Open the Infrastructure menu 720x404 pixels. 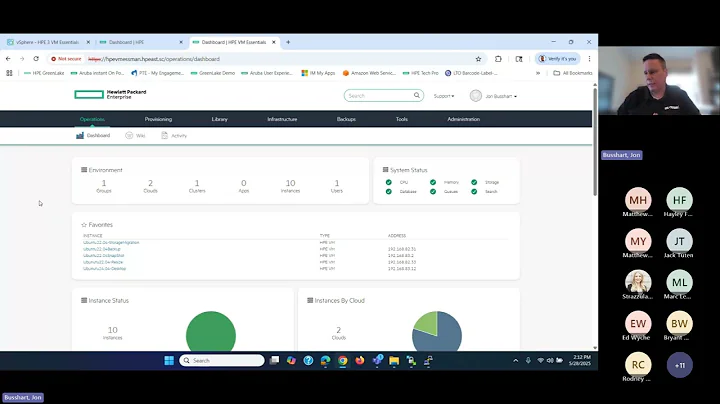[282, 119]
